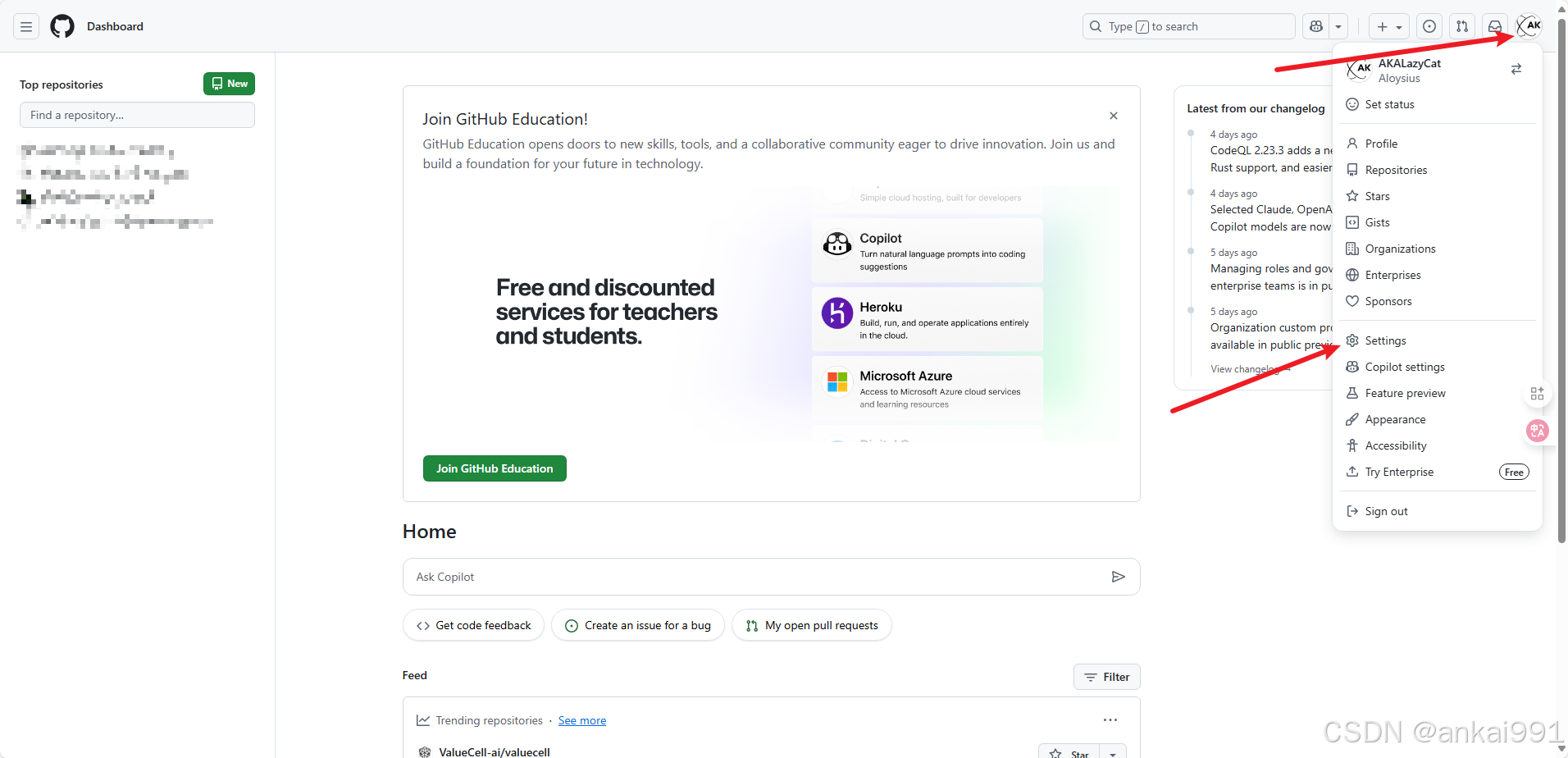Click the Dashboard title in header
Screen dimensions: 1568x758
click(115, 26)
